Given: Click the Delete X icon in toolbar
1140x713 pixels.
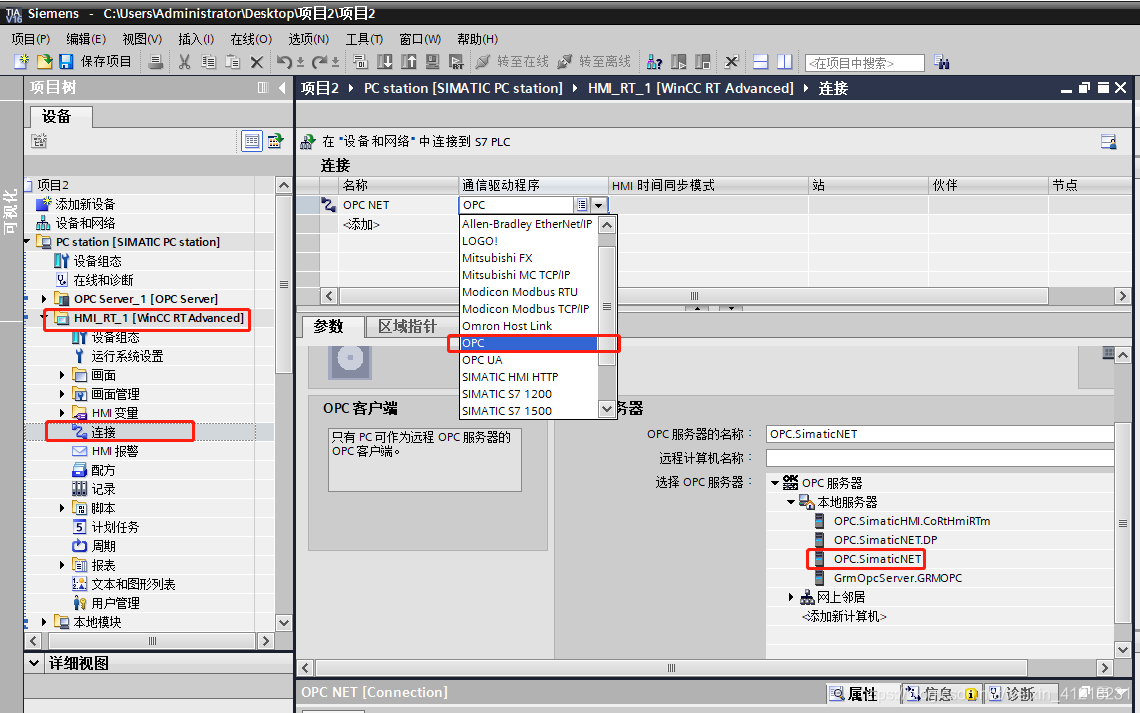Looking at the screenshot, I should pyautogui.click(x=256, y=63).
